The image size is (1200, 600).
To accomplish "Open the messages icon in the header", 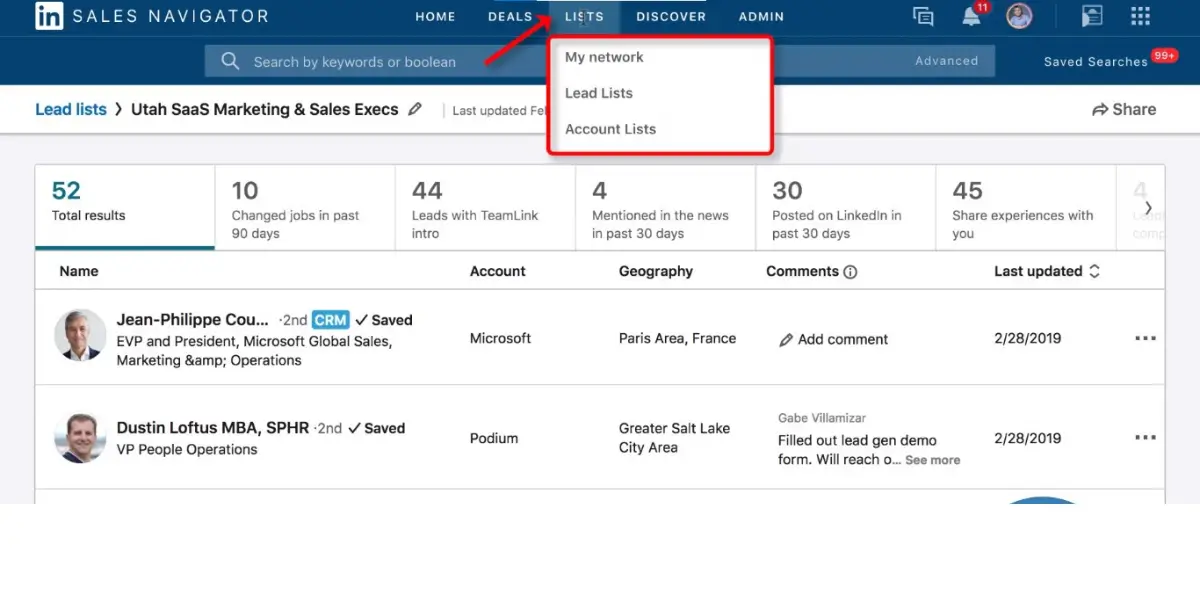I will click(x=923, y=16).
